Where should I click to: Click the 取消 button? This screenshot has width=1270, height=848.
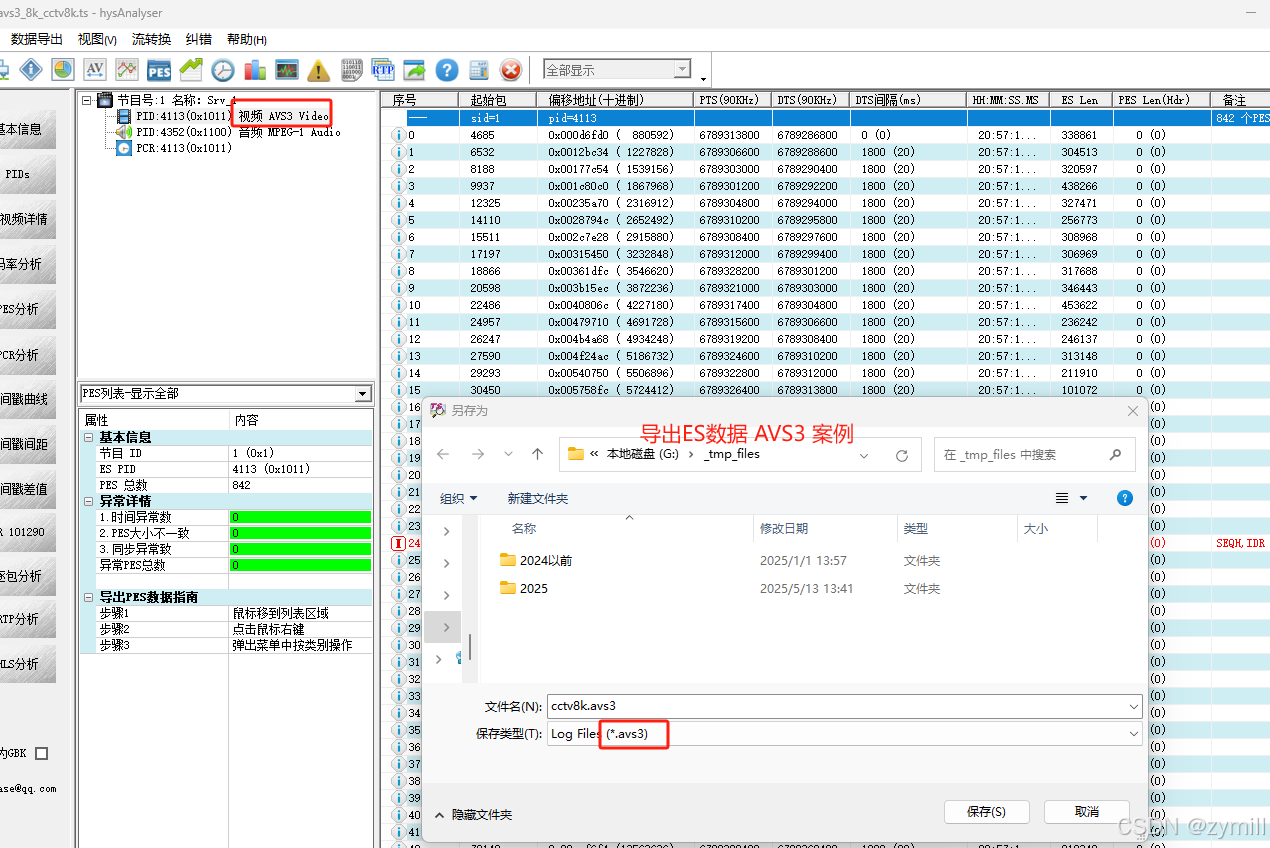pos(1087,812)
